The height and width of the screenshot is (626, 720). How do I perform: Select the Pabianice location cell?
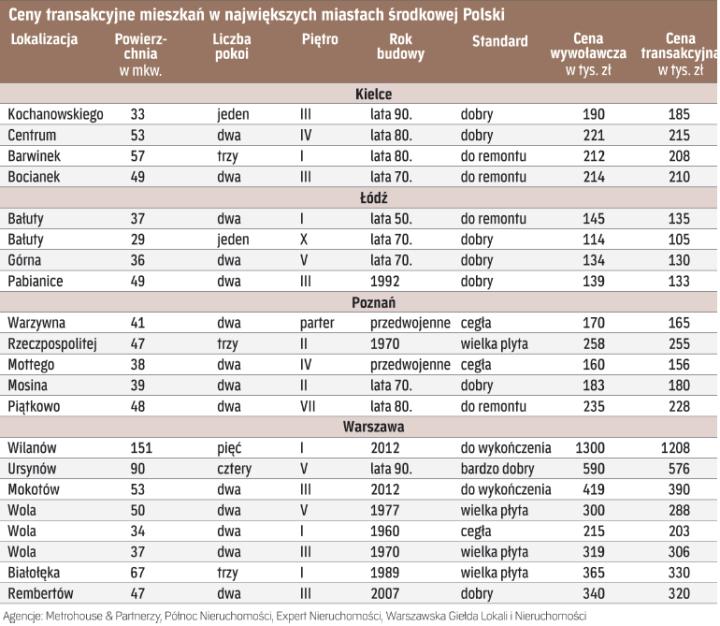pyautogui.click(x=35, y=281)
